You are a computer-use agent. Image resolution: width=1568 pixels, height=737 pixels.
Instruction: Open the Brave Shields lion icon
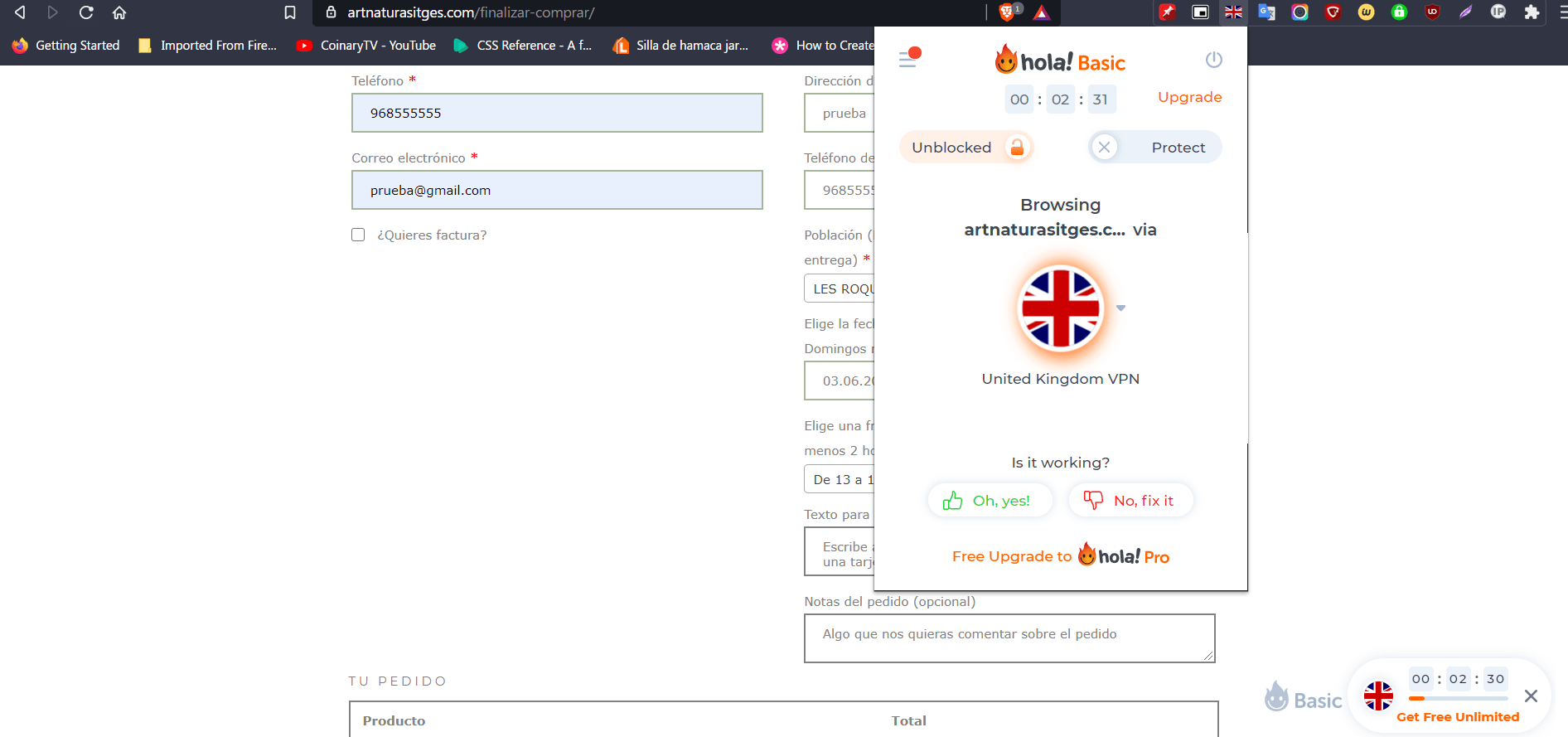(x=1008, y=12)
